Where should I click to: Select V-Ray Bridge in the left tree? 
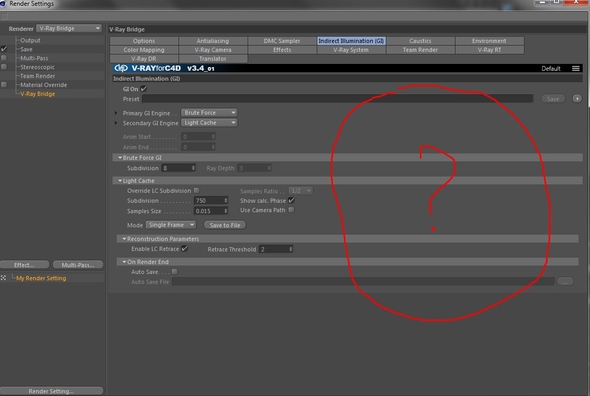tap(38, 94)
